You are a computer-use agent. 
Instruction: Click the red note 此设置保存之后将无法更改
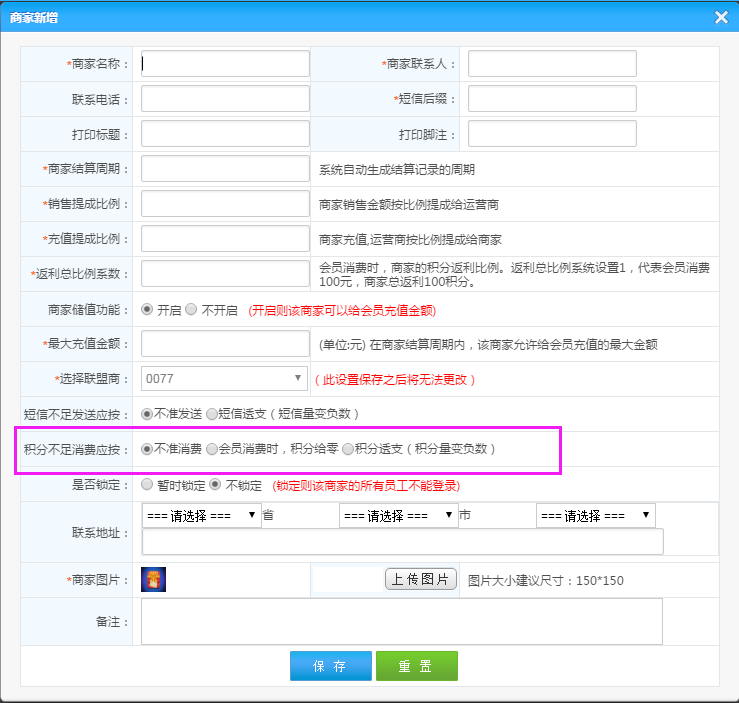(395, 380)
